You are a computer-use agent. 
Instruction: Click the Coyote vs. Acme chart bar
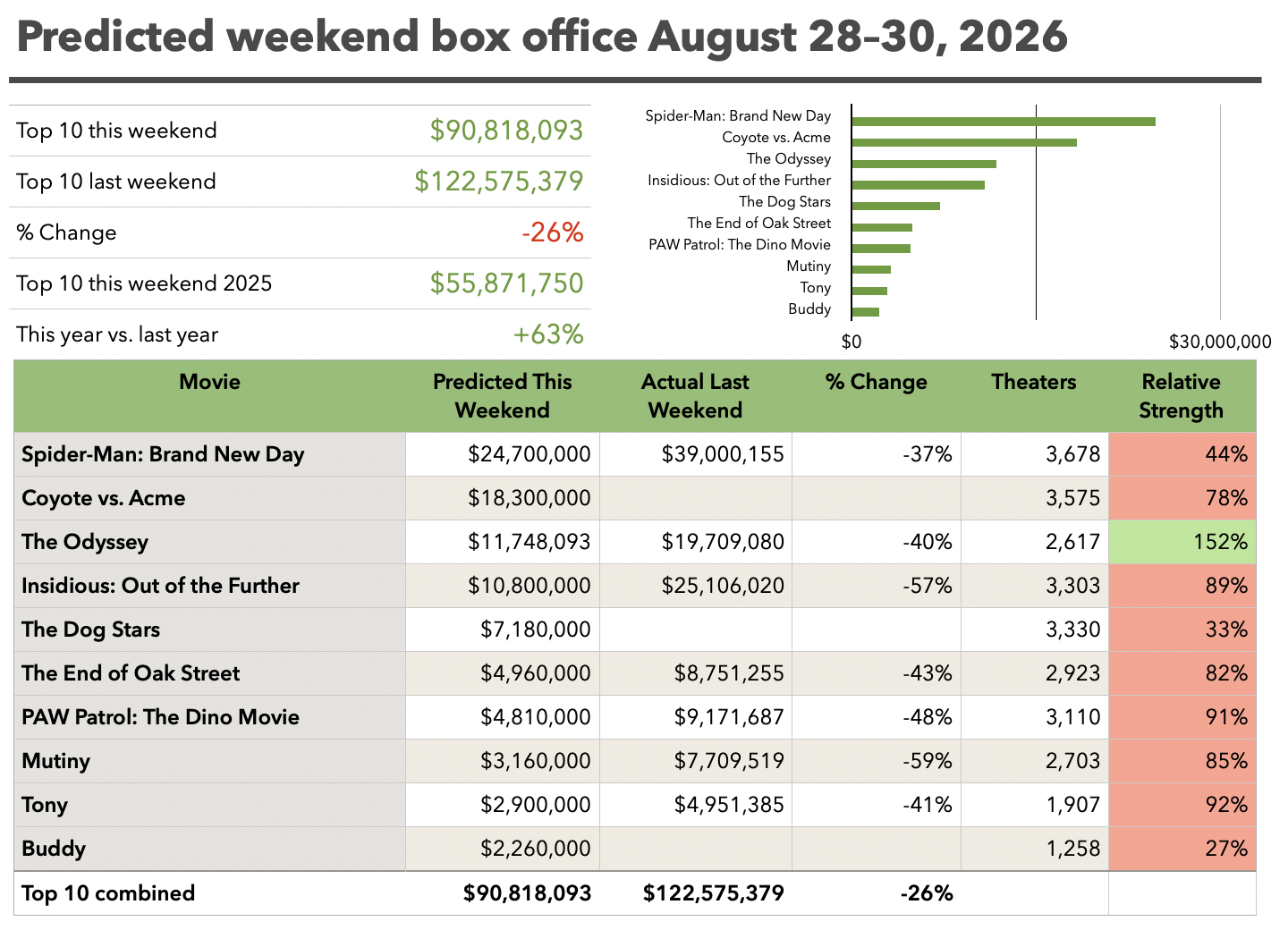[x=964, y=142]
